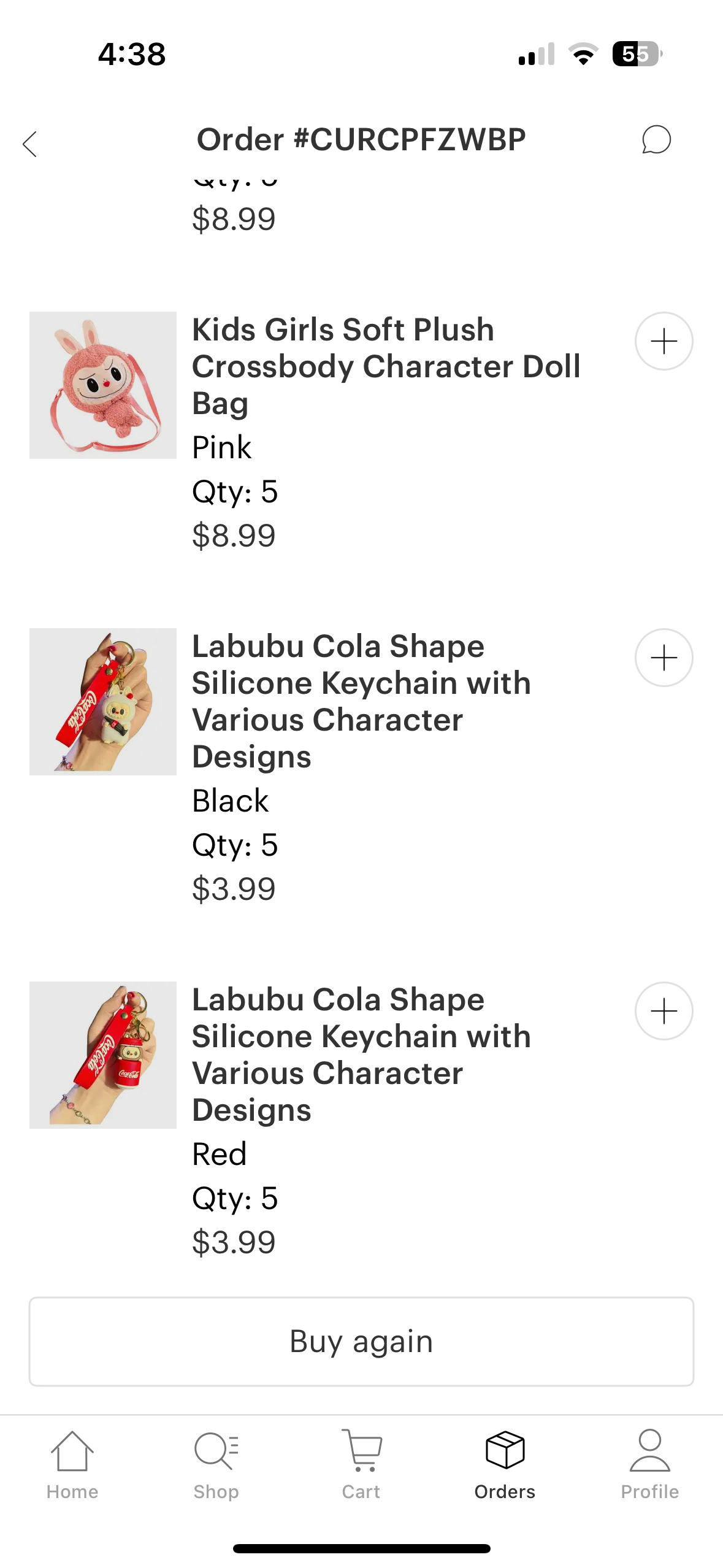Image resolution: width=723 pixels, height=1568 pixels.
Task: Open Black Labubu keychain product image
Action: (103, 702)
